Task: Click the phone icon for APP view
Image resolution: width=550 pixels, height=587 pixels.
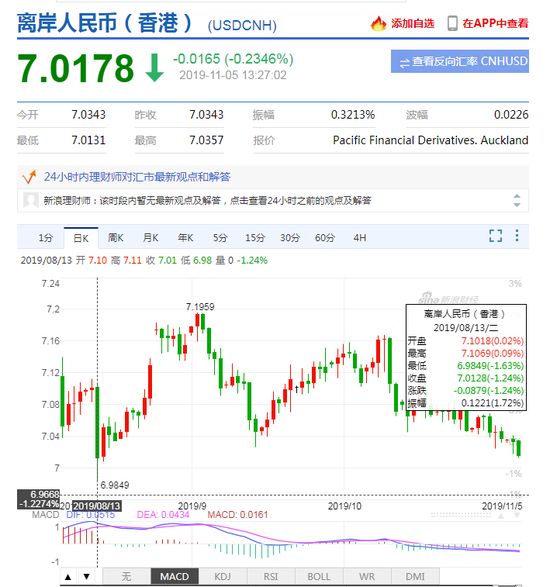Action: (x=452, y=24)
